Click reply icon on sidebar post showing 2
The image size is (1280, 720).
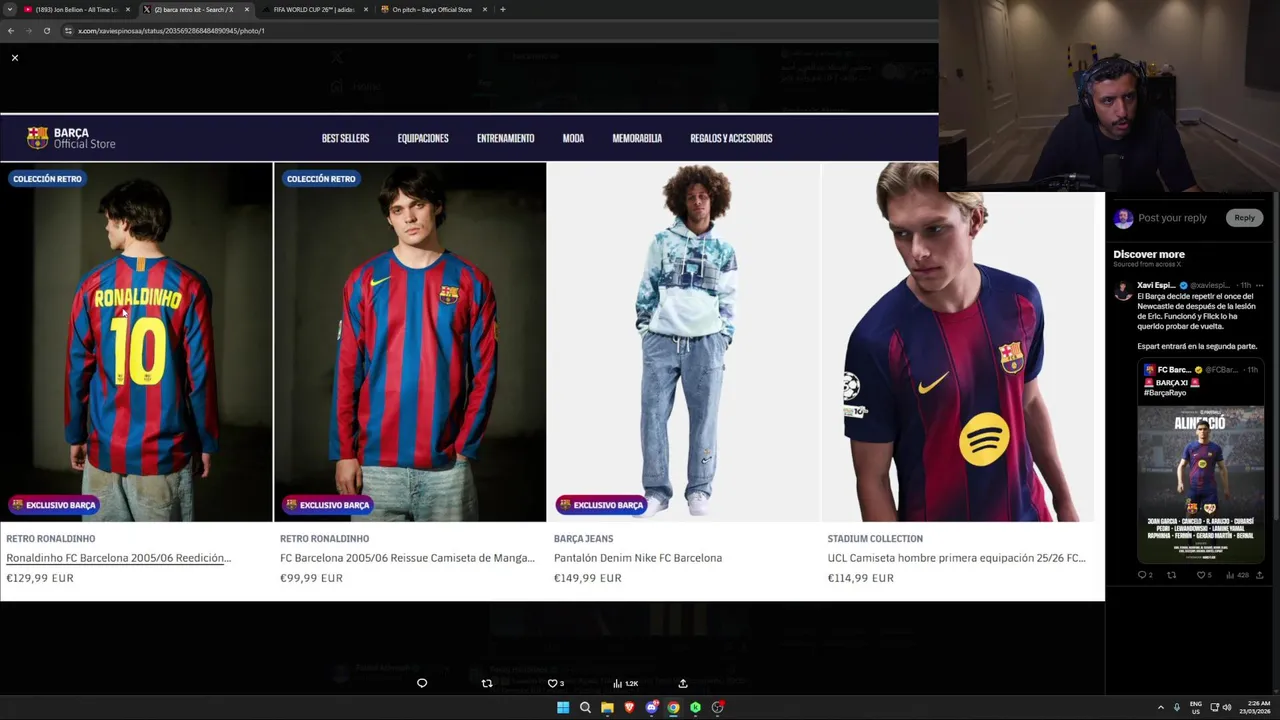1142,575
